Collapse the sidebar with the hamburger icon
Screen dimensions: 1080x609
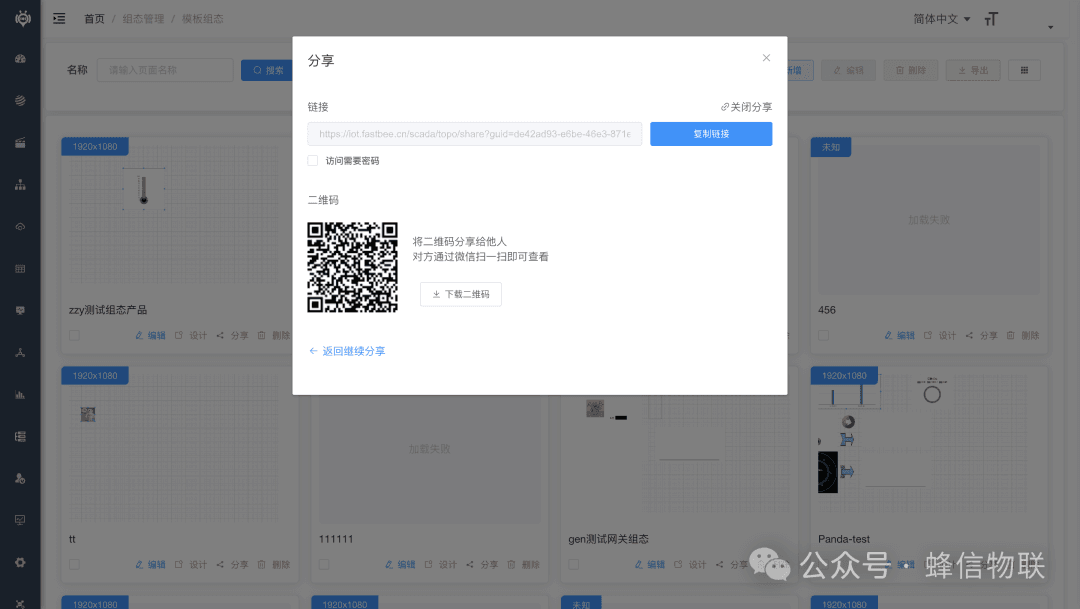click(x=59, y=19)
